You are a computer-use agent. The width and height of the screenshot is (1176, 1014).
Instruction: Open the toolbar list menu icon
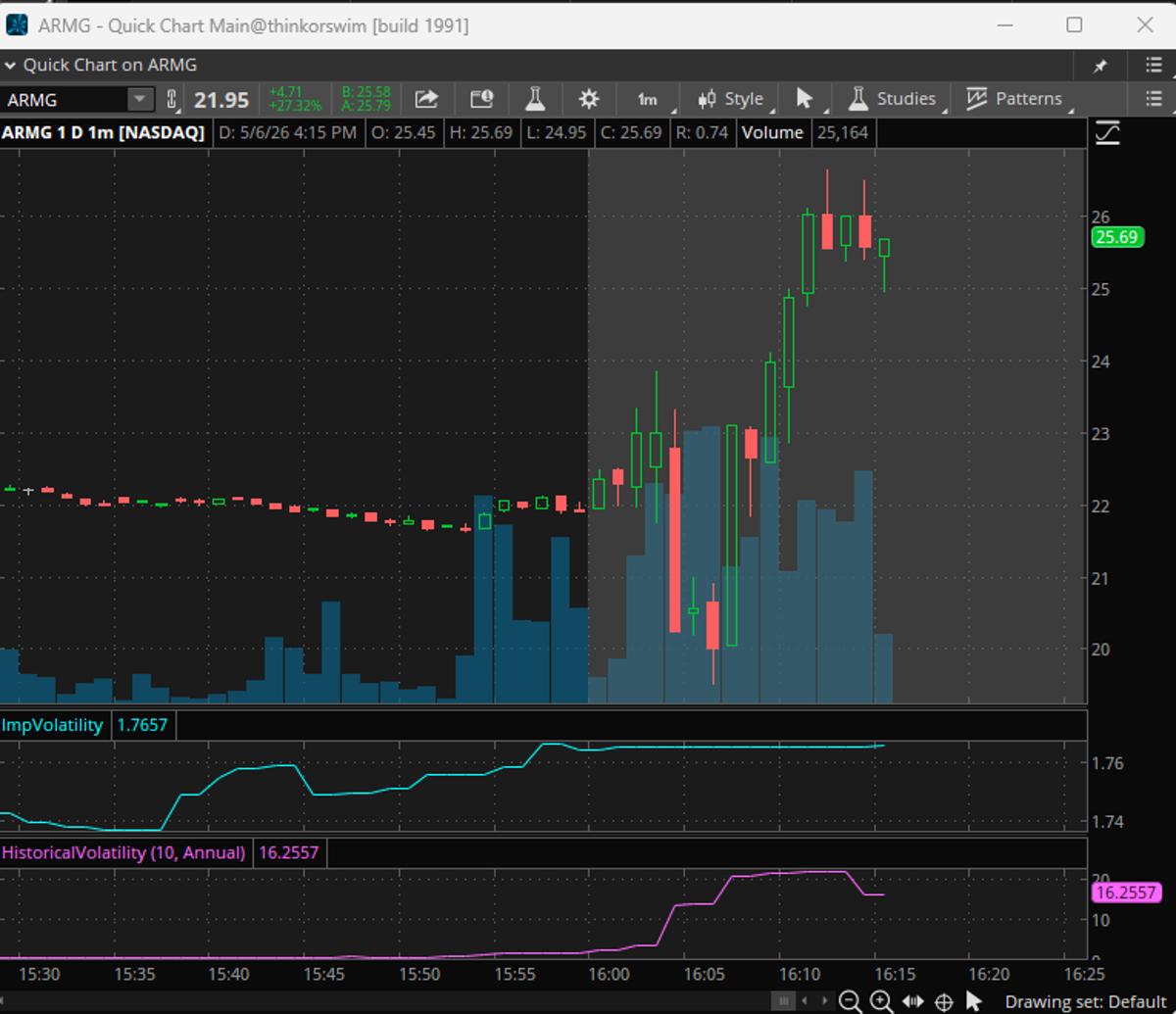(1153, 99)
